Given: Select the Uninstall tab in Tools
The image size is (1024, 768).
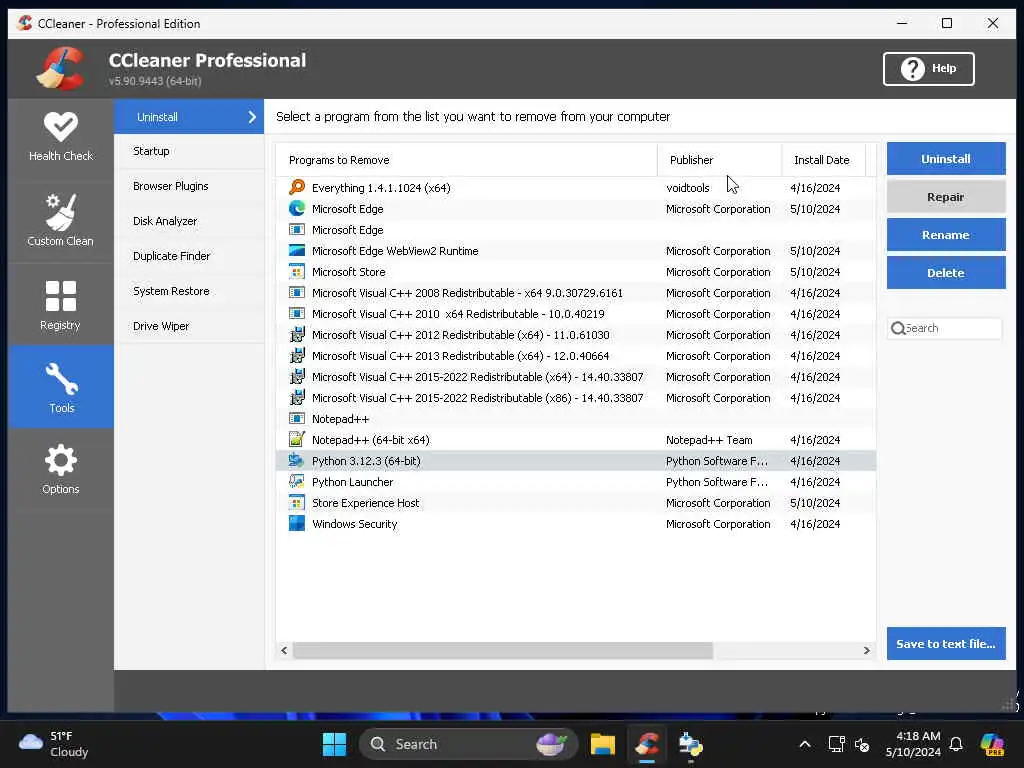Looking at the screenshot, I should click(x=189, y=117).
